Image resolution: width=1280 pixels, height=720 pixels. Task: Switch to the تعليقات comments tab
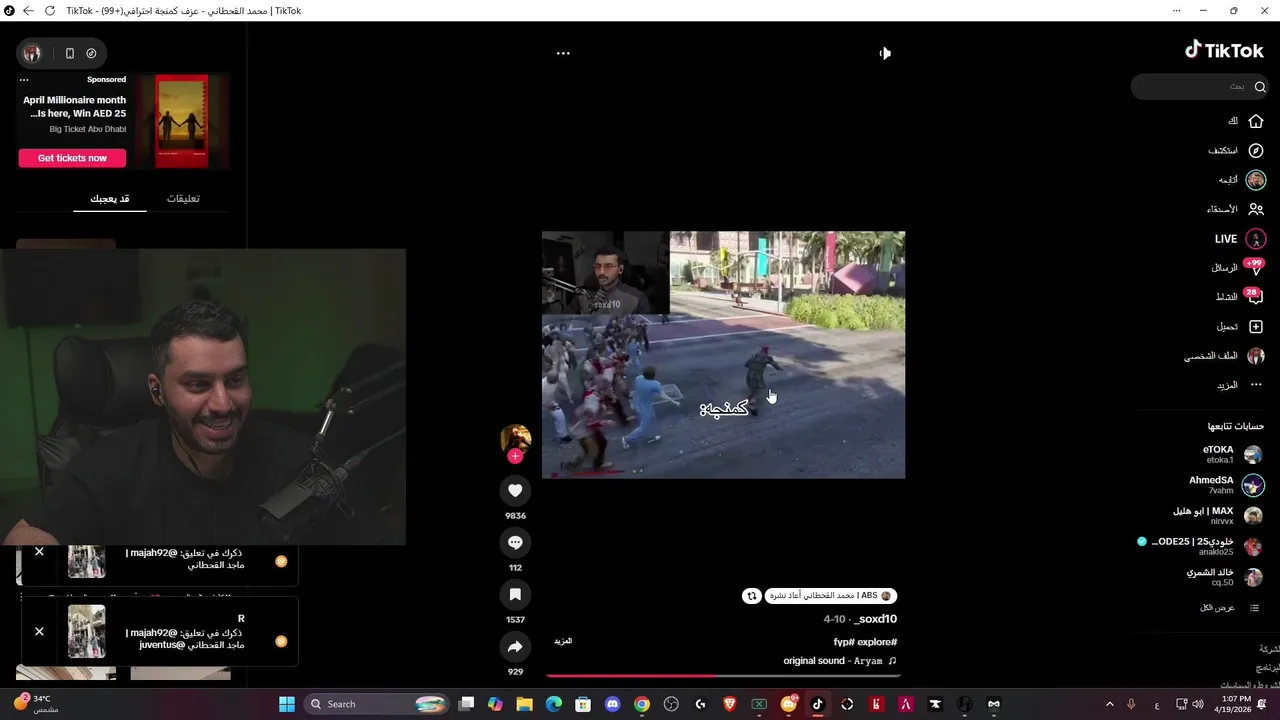183,198
